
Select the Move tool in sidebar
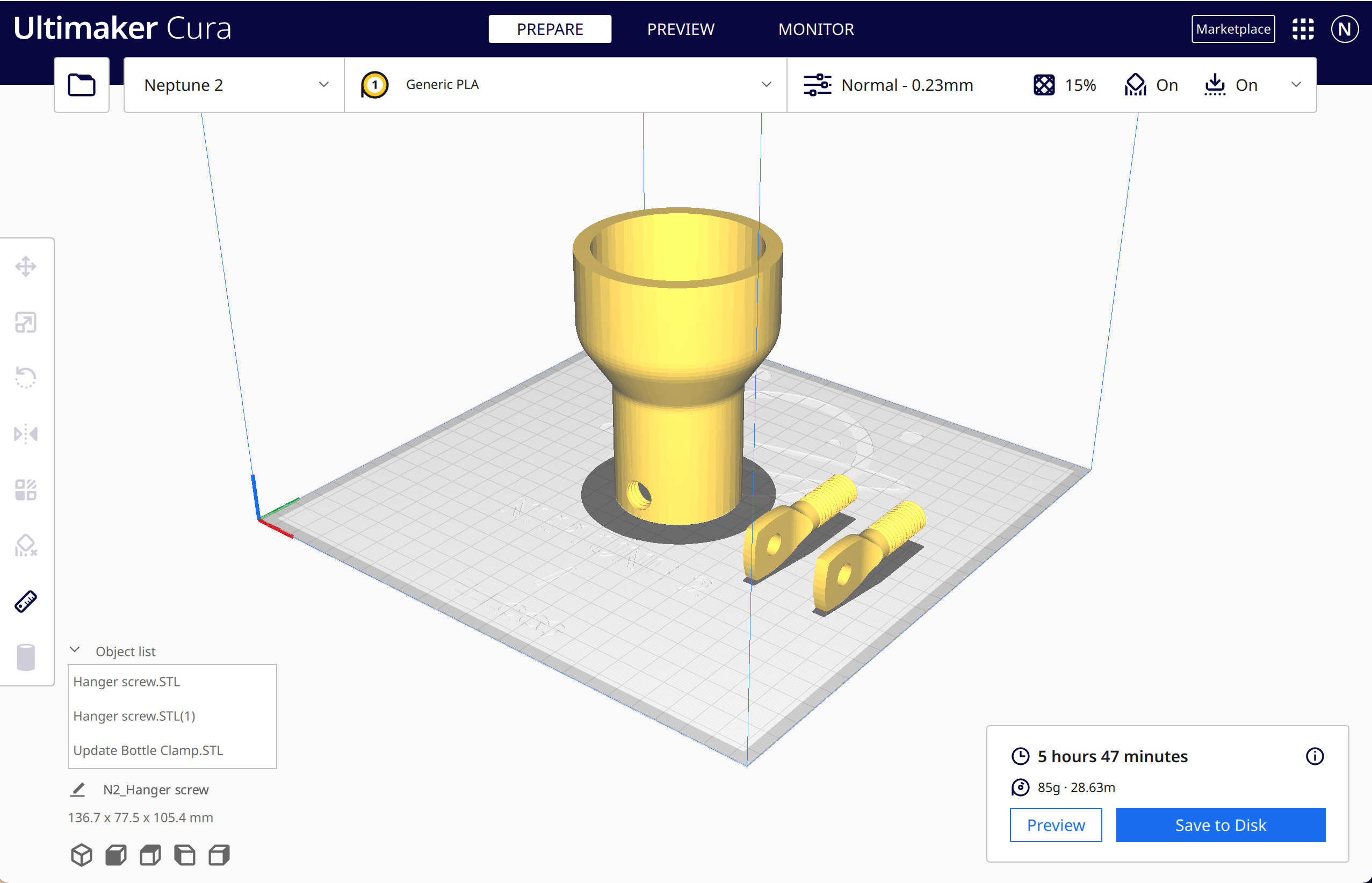pyautogui.click(x=26, y=266)
